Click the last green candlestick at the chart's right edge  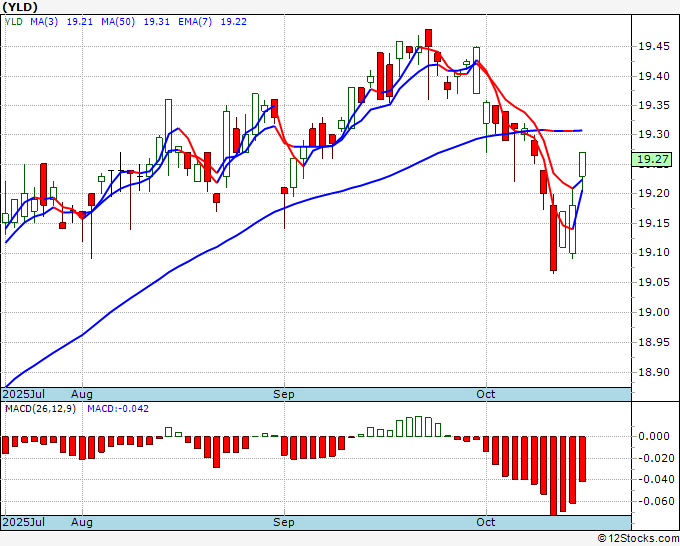582,165
